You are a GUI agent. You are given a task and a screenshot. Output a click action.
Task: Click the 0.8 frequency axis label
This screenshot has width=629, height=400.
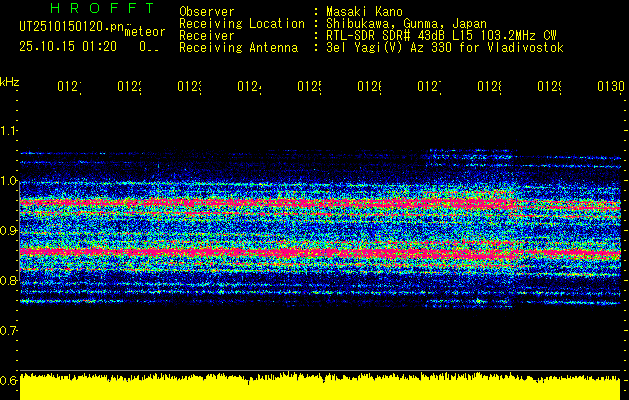[8, 280]
